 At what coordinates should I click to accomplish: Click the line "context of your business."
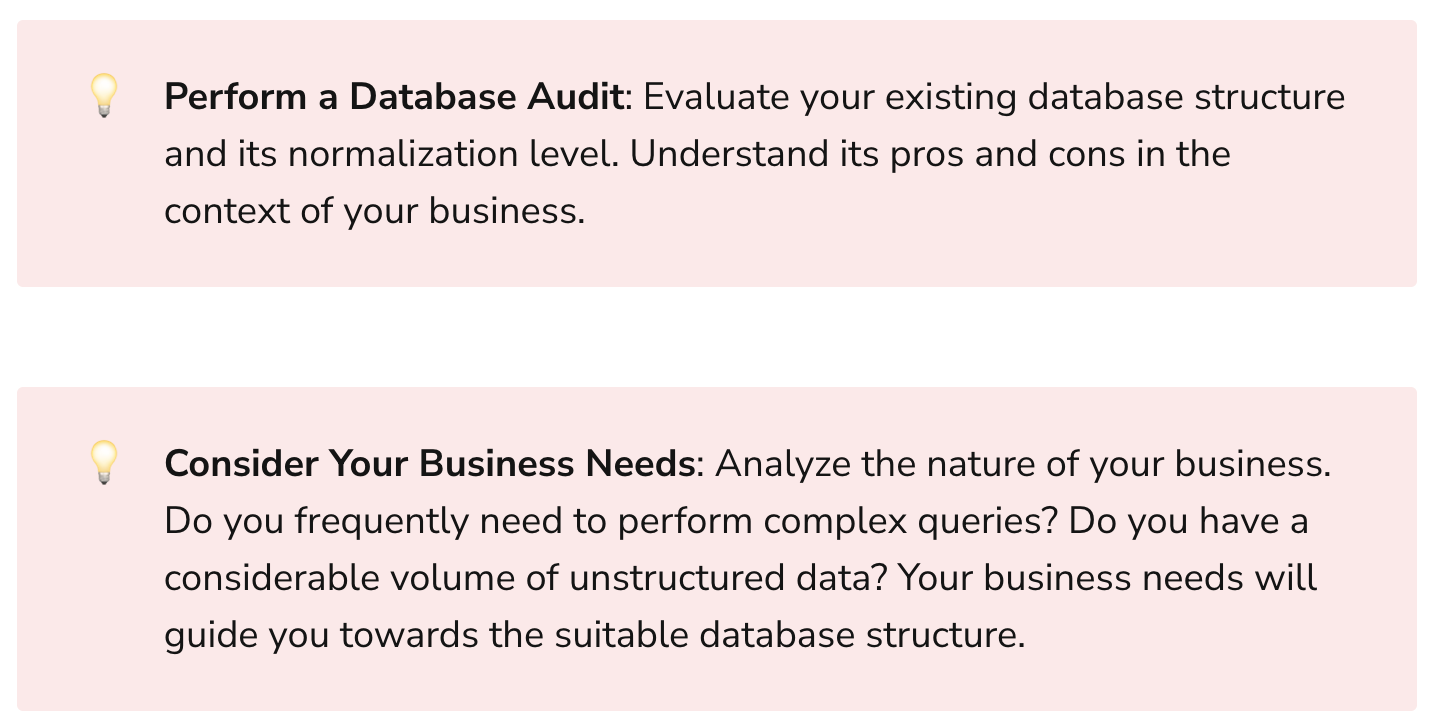coord(374,212)
